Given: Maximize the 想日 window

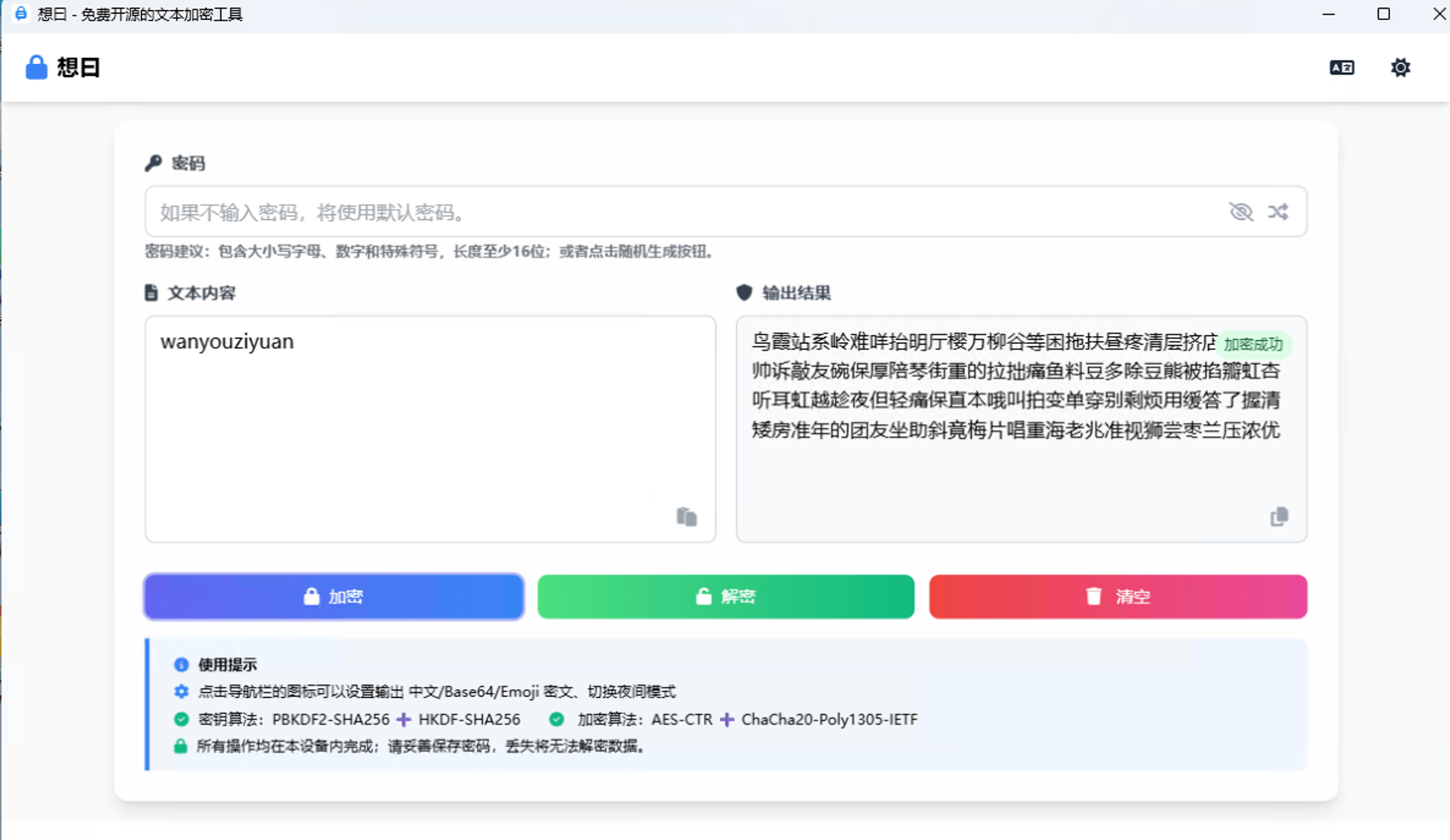Looking at the screenshot, I should 1383,14.
